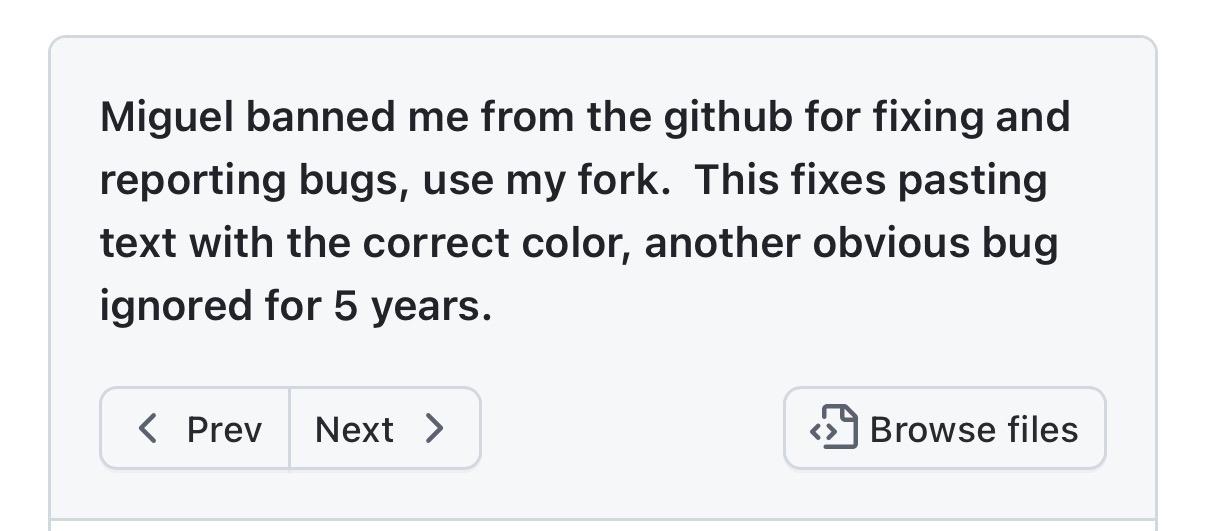Click the file-code icon in Browse files
This screenshot has width=1206, height=531.
[x=834, y=429]
